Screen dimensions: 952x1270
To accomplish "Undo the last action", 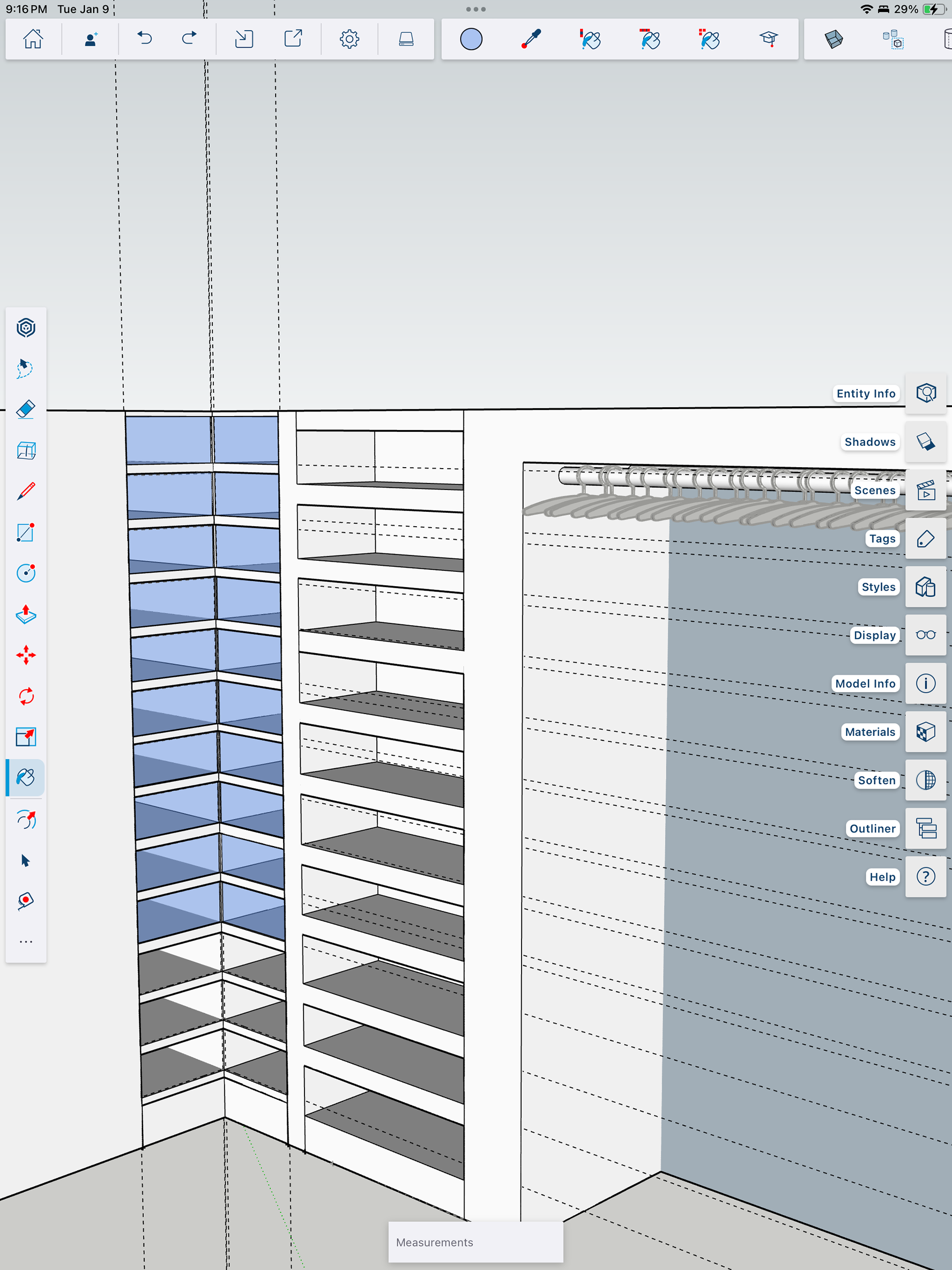I will click(144, 39).
